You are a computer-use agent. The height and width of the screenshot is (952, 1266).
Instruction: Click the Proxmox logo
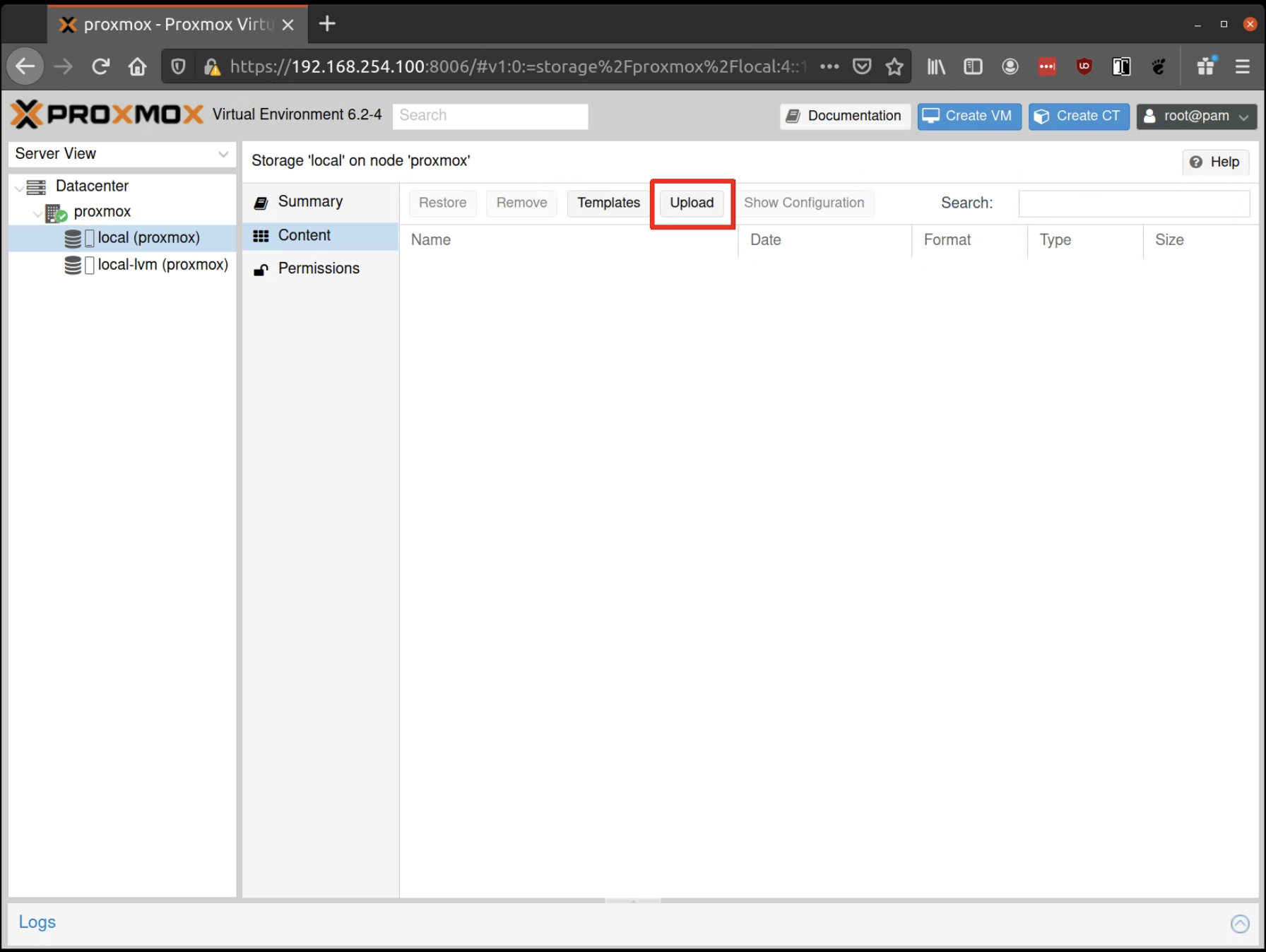click(106, 114)
